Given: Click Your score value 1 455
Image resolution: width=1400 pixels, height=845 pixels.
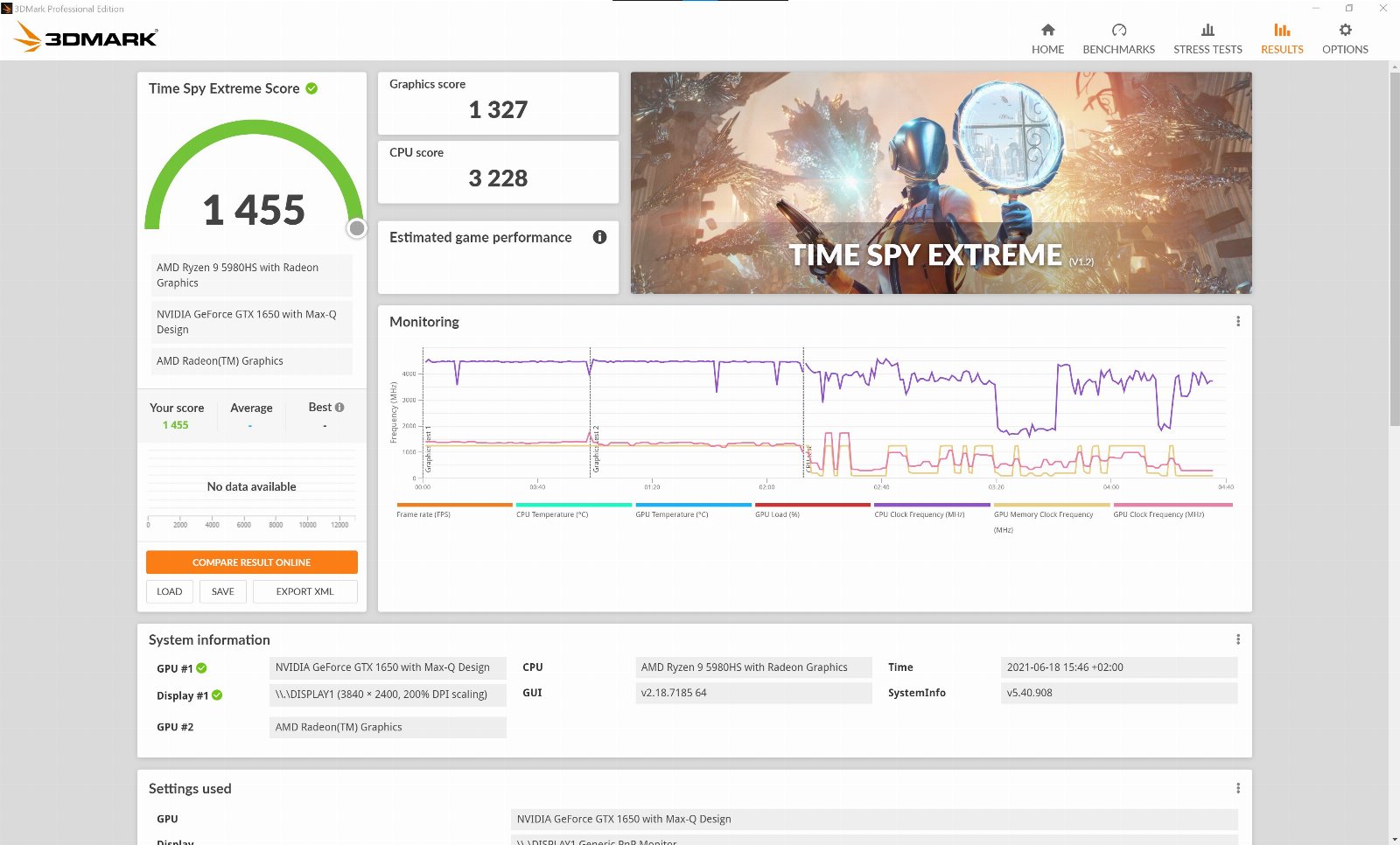Looking at the screenshot, I should point(175,425).
